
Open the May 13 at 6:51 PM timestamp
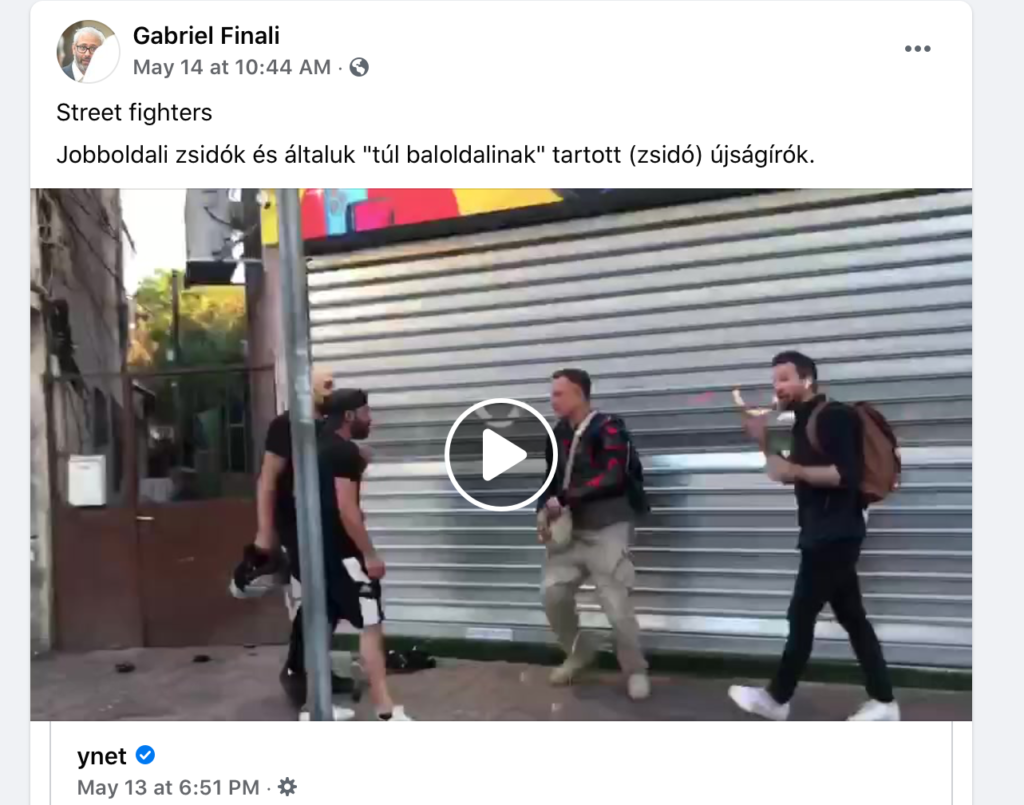click(x=168, y=787)
